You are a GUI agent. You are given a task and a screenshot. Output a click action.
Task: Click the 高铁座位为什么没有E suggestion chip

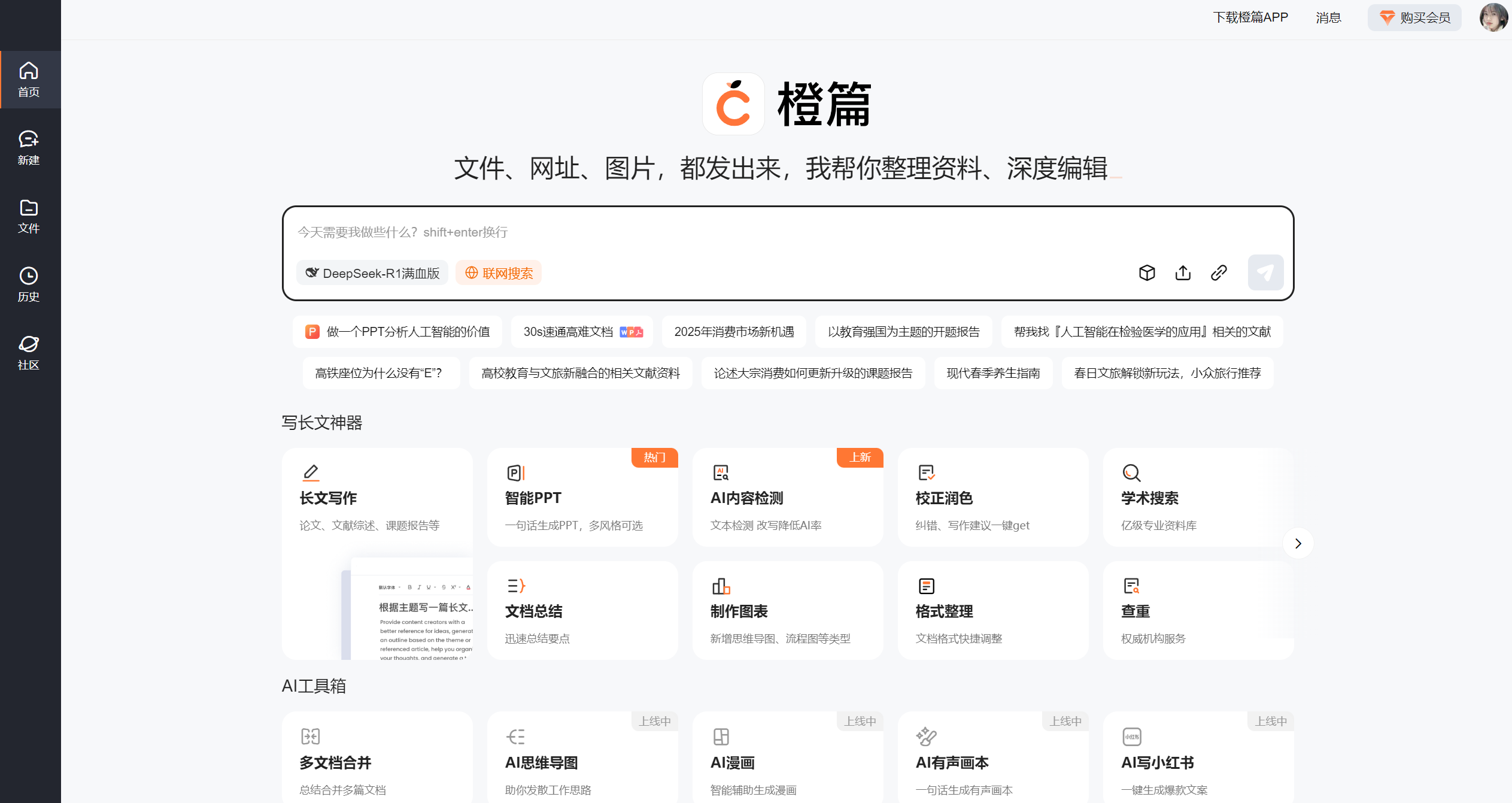[x=381, y=372]
